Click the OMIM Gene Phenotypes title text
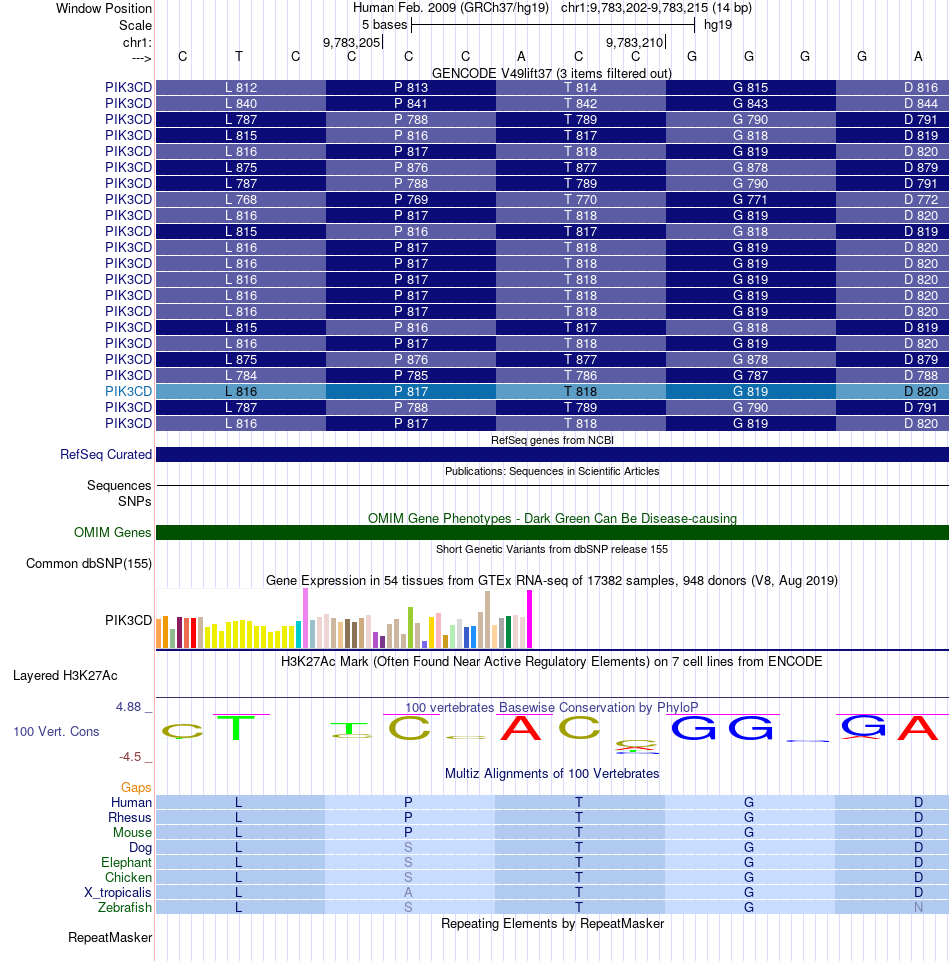The height and width of the screenshot is (961, 950). (552, 518)
